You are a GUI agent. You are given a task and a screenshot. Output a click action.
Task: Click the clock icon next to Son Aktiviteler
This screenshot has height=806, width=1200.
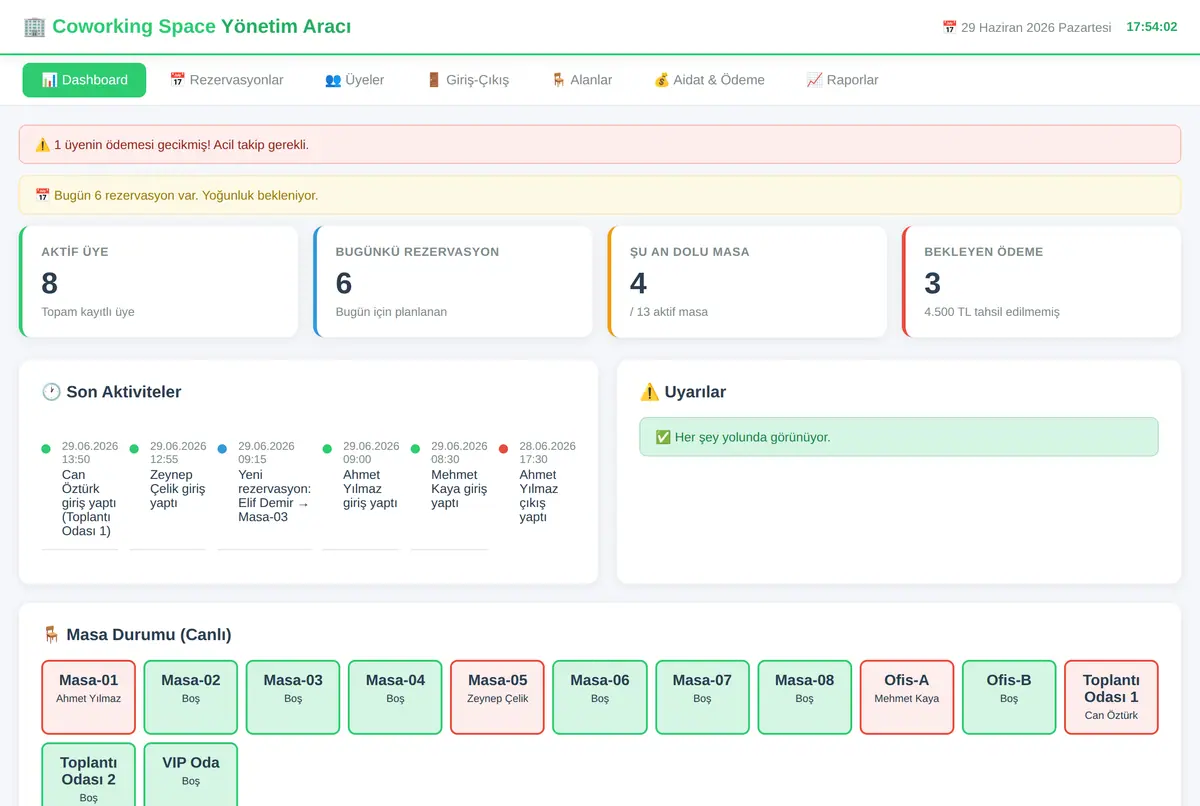click(x=51, y=392)
